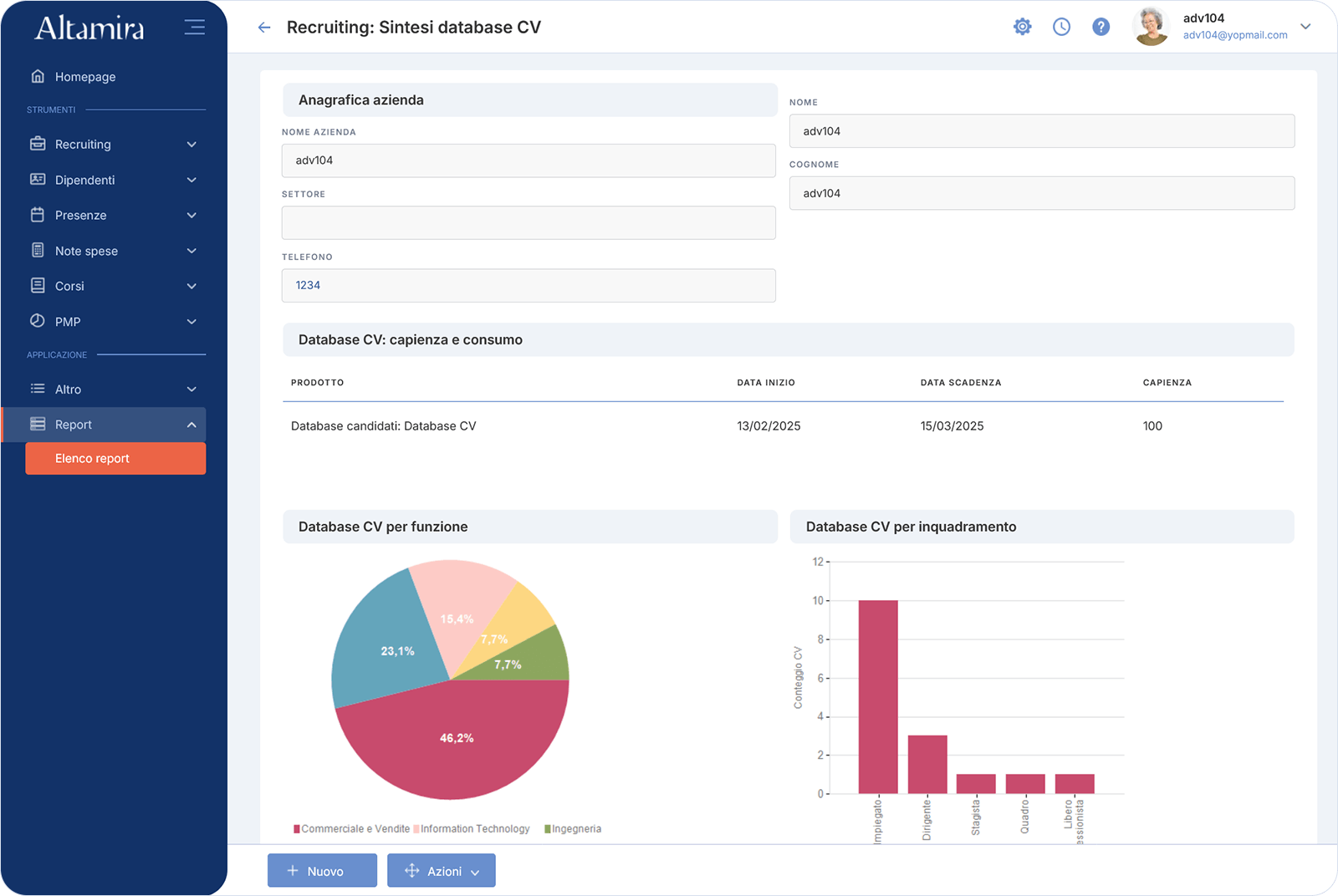Click the settings gear icon in header
1338x896 pixels.
pos(1022,27)
